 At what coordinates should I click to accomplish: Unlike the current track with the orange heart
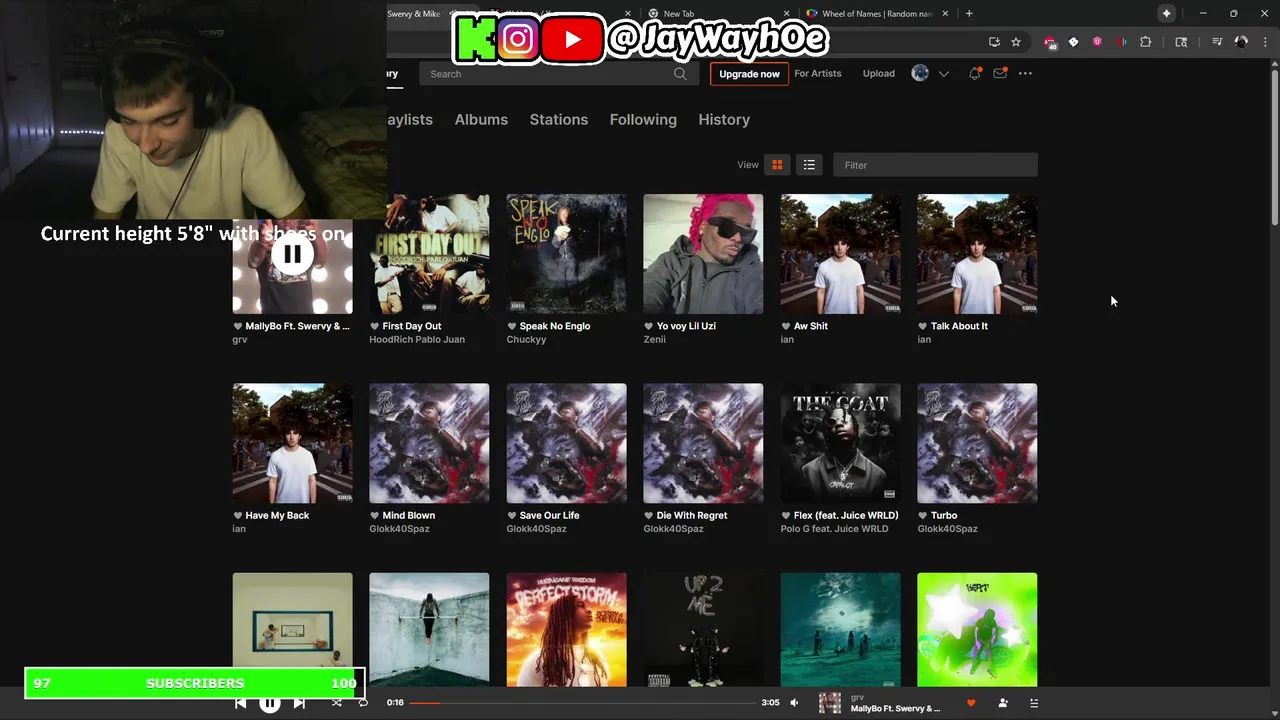[971, 703]
